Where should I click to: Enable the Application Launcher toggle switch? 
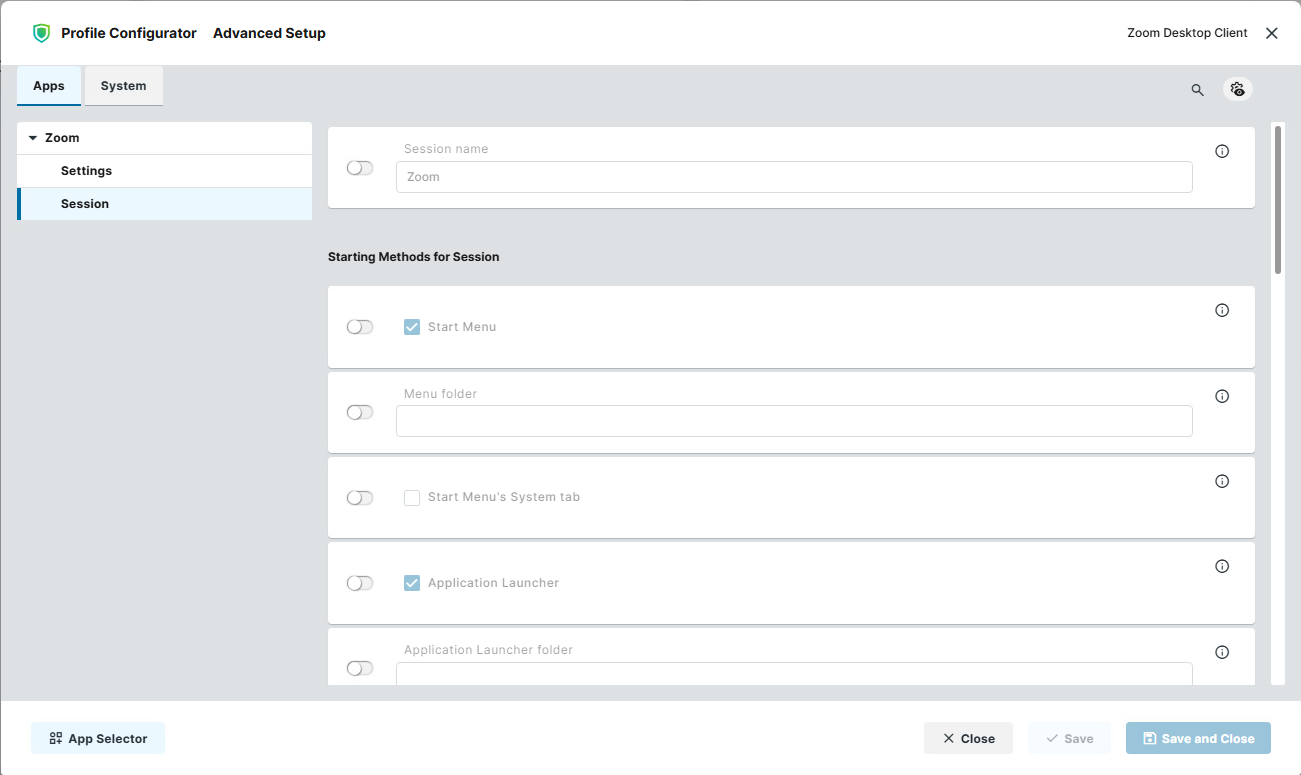(x=360, y=583)
